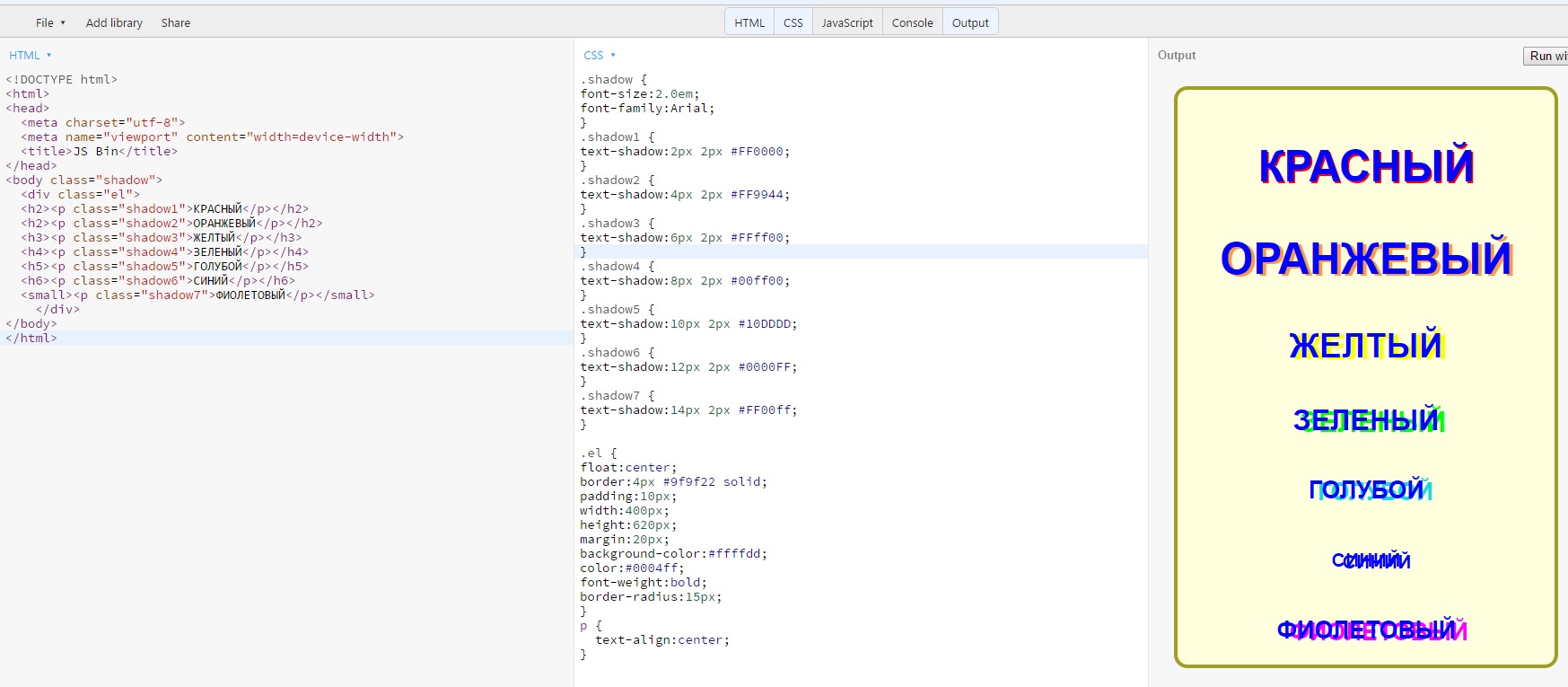Click the ОРАНЖЕВЫЙ heading in Output
This screenshot has height=687, width=1568.
tap(1367, 260)
